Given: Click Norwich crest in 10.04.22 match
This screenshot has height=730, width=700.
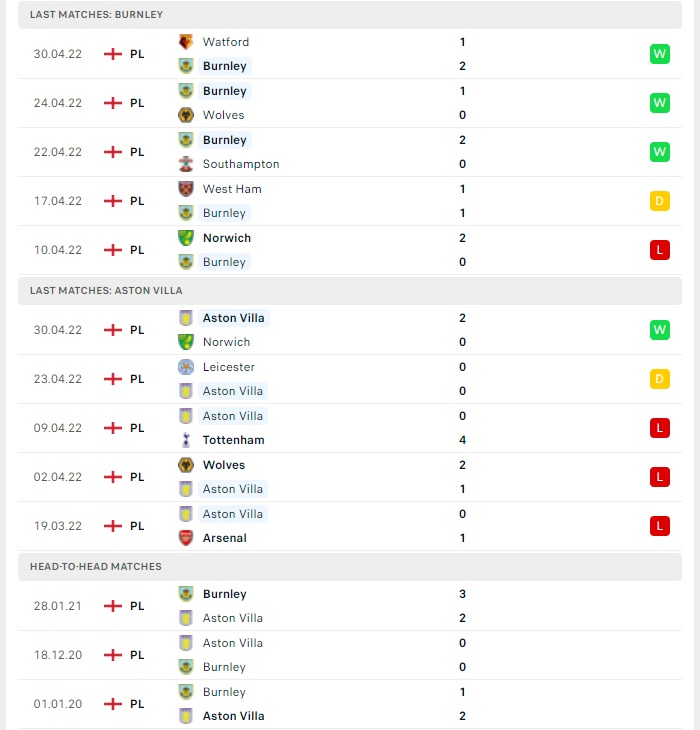Looking at the screenshot, I should [x=186, y=238].
